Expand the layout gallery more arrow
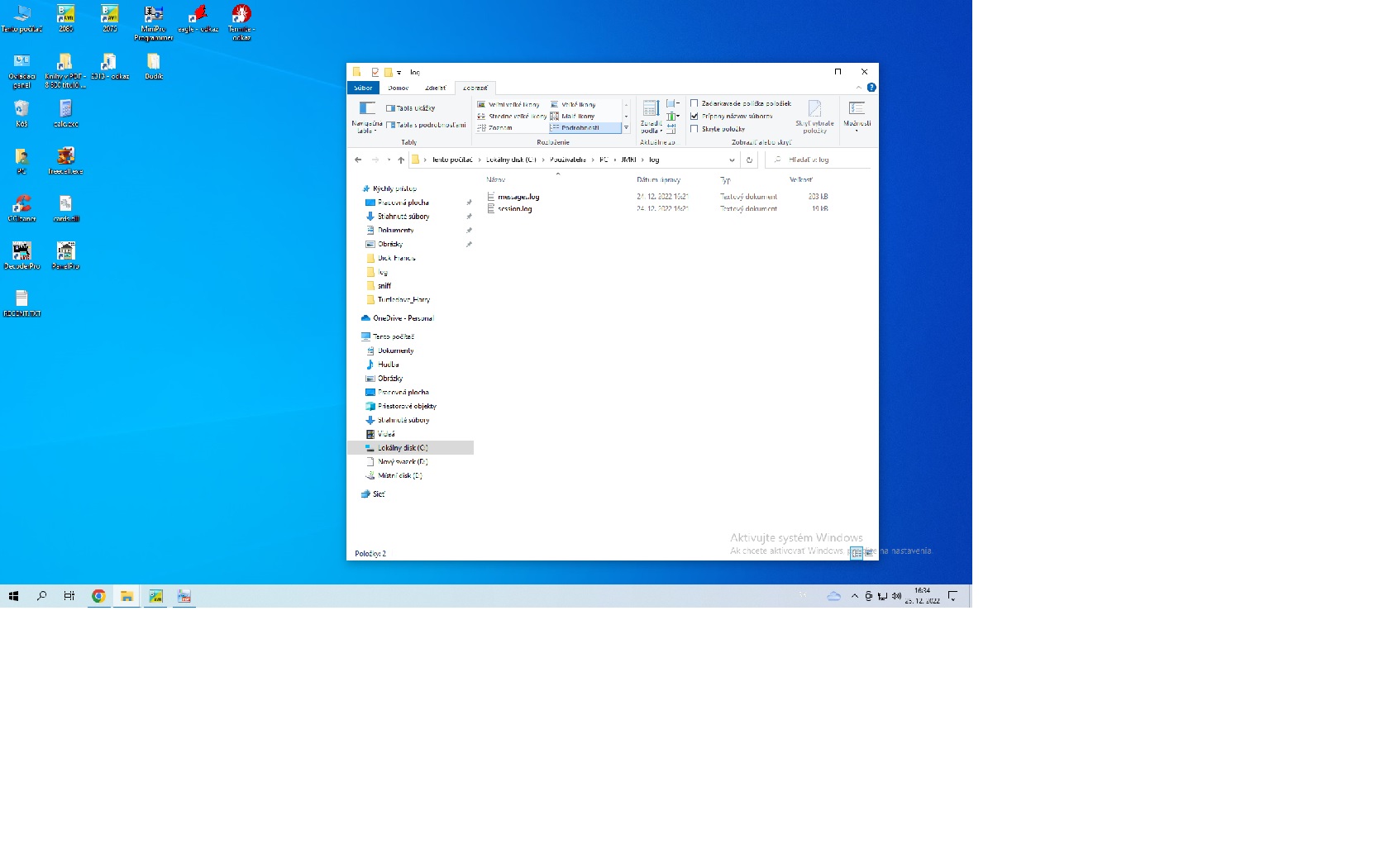The height and width of the screenshot is (868, 1389). tap(626, 128)
